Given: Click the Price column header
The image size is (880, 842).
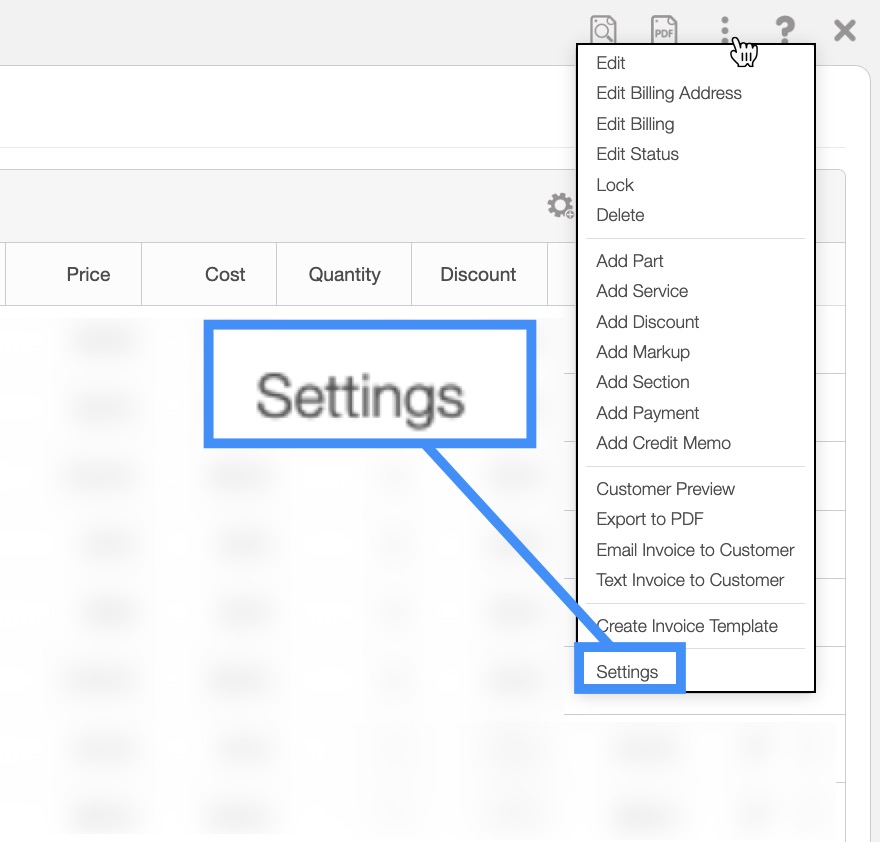Looking at the screenshot, I should point(88,274).
